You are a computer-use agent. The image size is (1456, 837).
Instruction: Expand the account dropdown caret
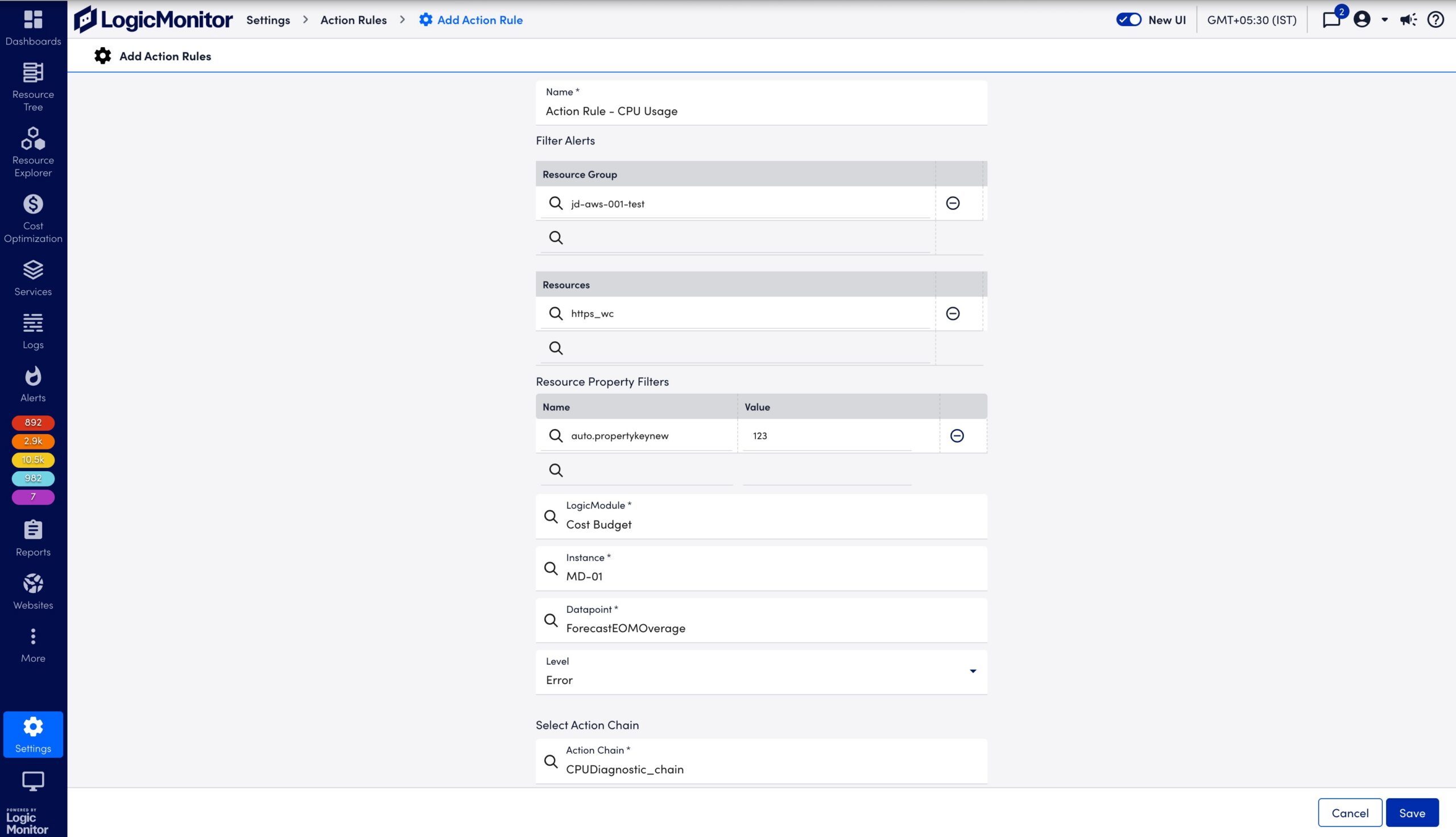point(1385,19)
